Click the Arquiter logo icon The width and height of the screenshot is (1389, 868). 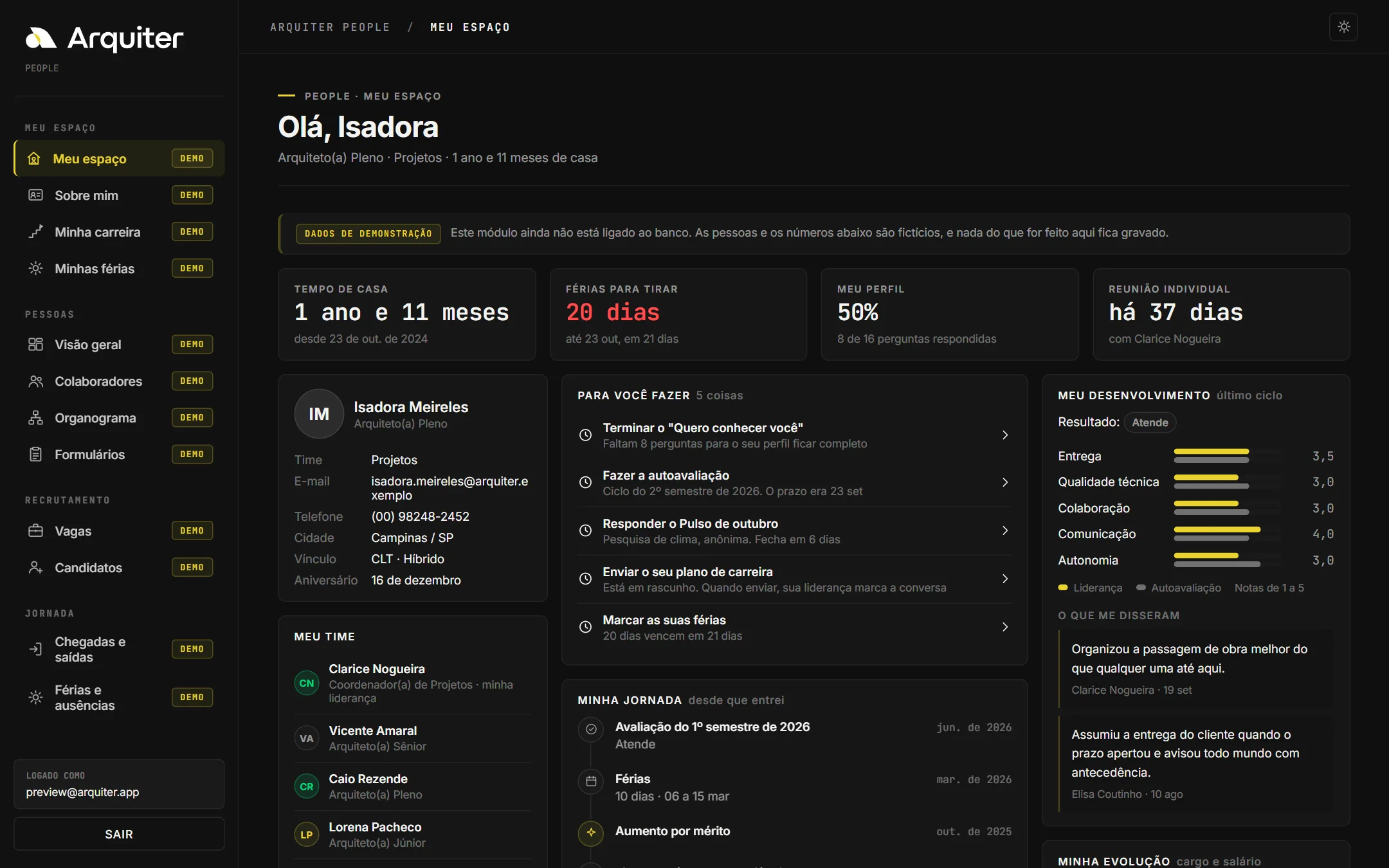(41, 39)
